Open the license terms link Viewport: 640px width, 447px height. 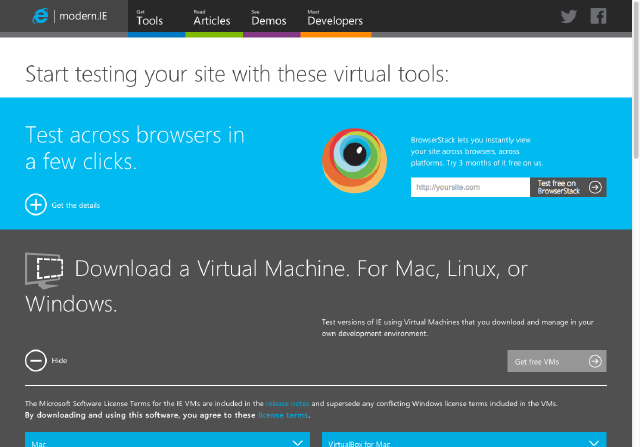coord(283,415)
